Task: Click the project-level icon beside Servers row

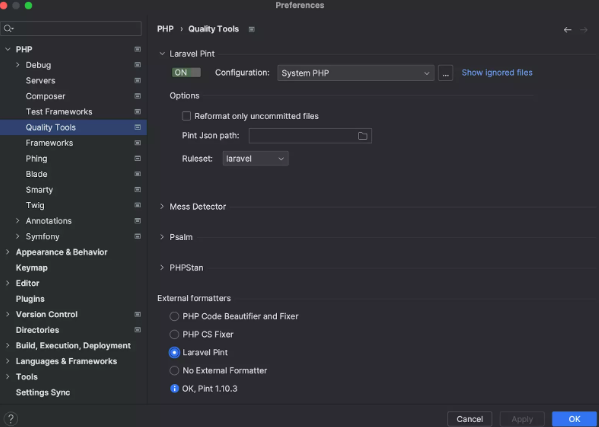Action: point(138,81)
